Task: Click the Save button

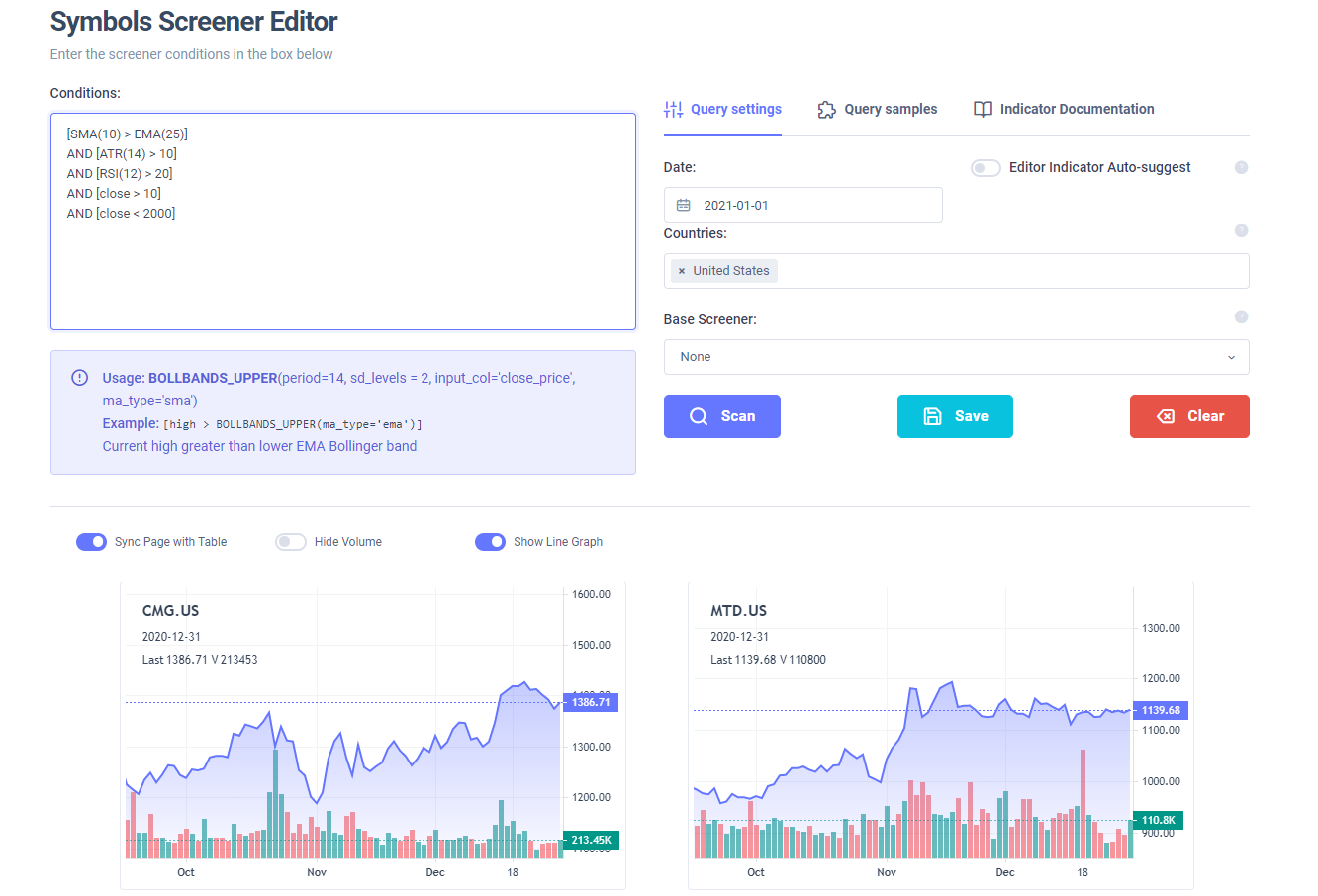Action: 955,416
